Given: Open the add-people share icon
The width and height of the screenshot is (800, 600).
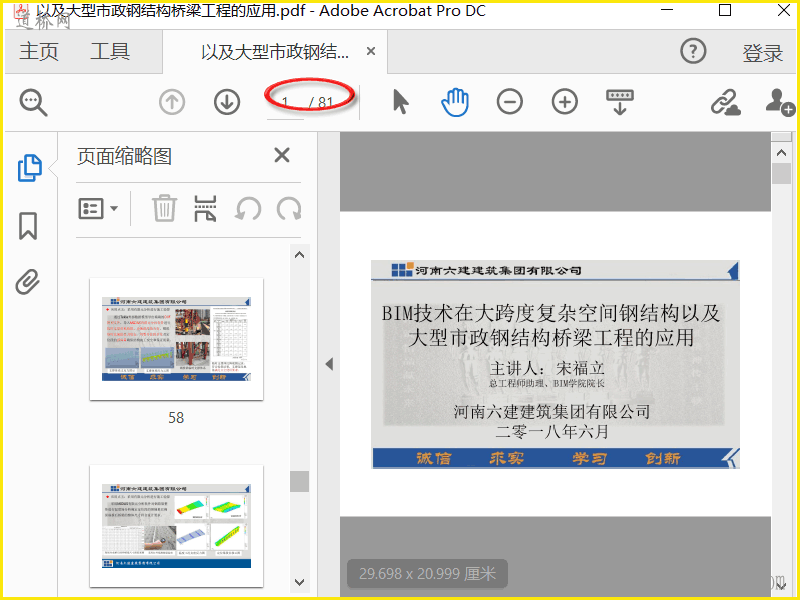Looking at the screenshot, I should (x=780, y=102).
